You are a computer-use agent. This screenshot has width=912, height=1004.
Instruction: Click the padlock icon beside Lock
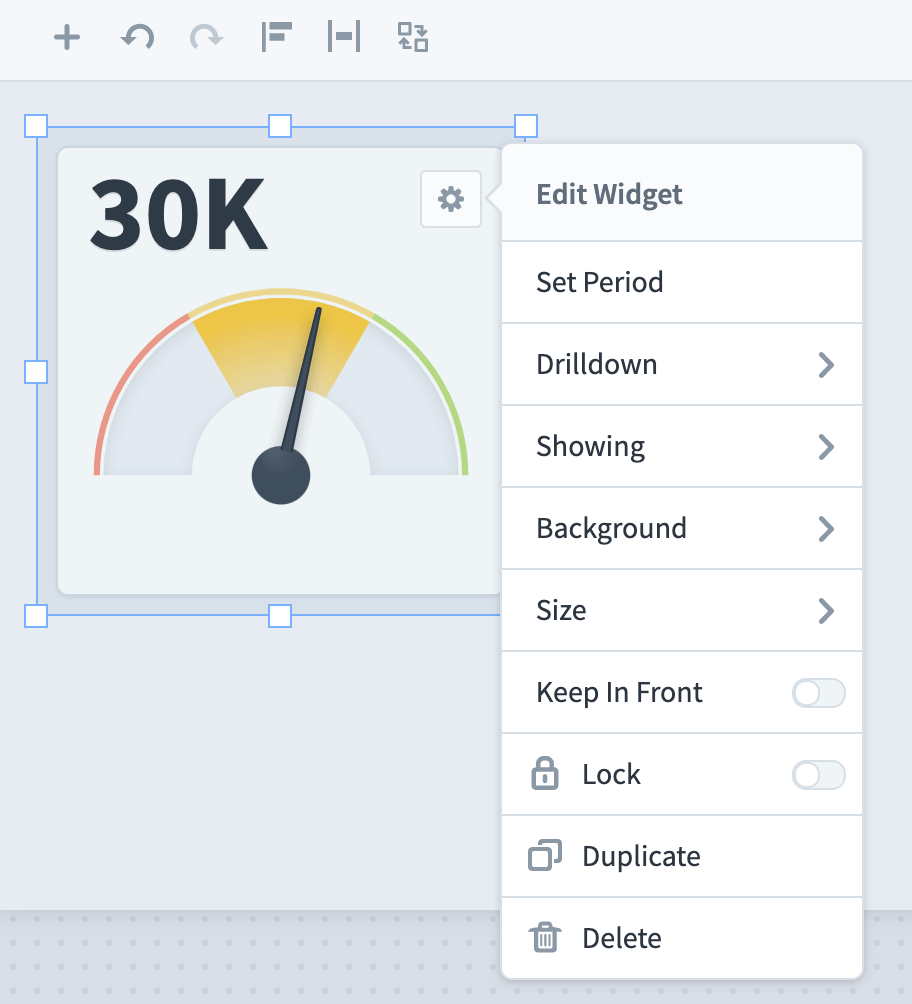545,773
